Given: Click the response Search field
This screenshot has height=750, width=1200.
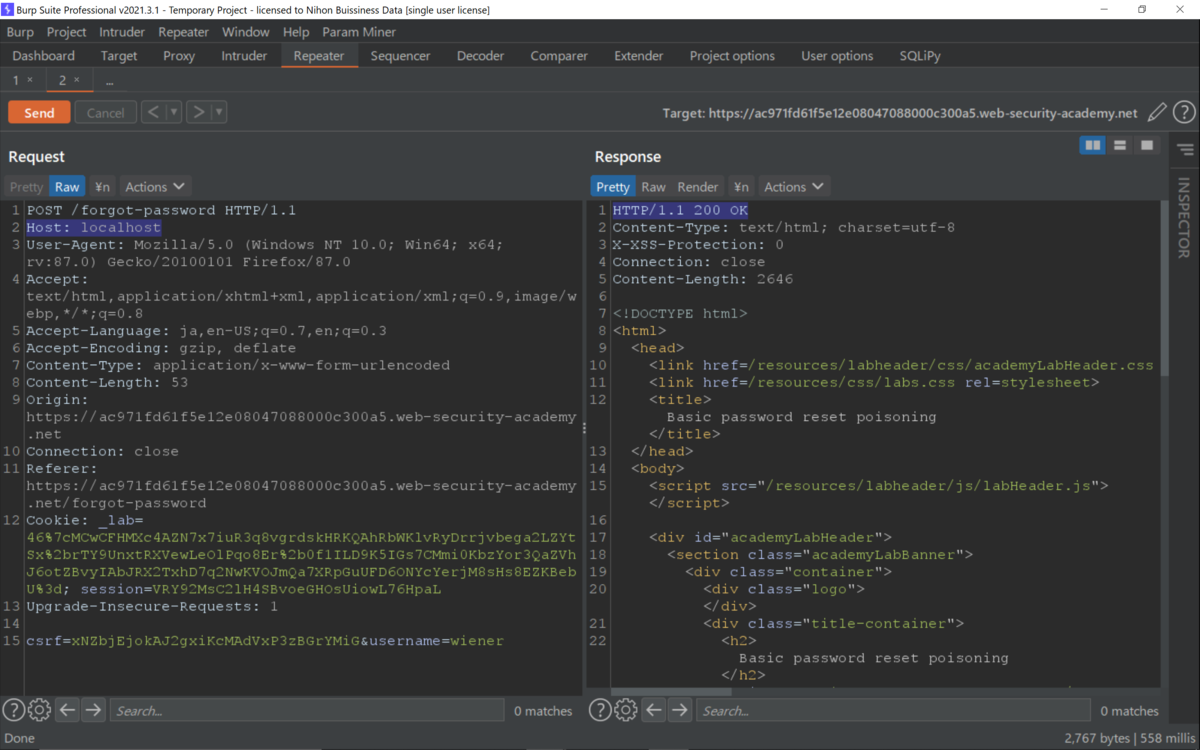Looking at the screenshot, I should click(893, 711).
